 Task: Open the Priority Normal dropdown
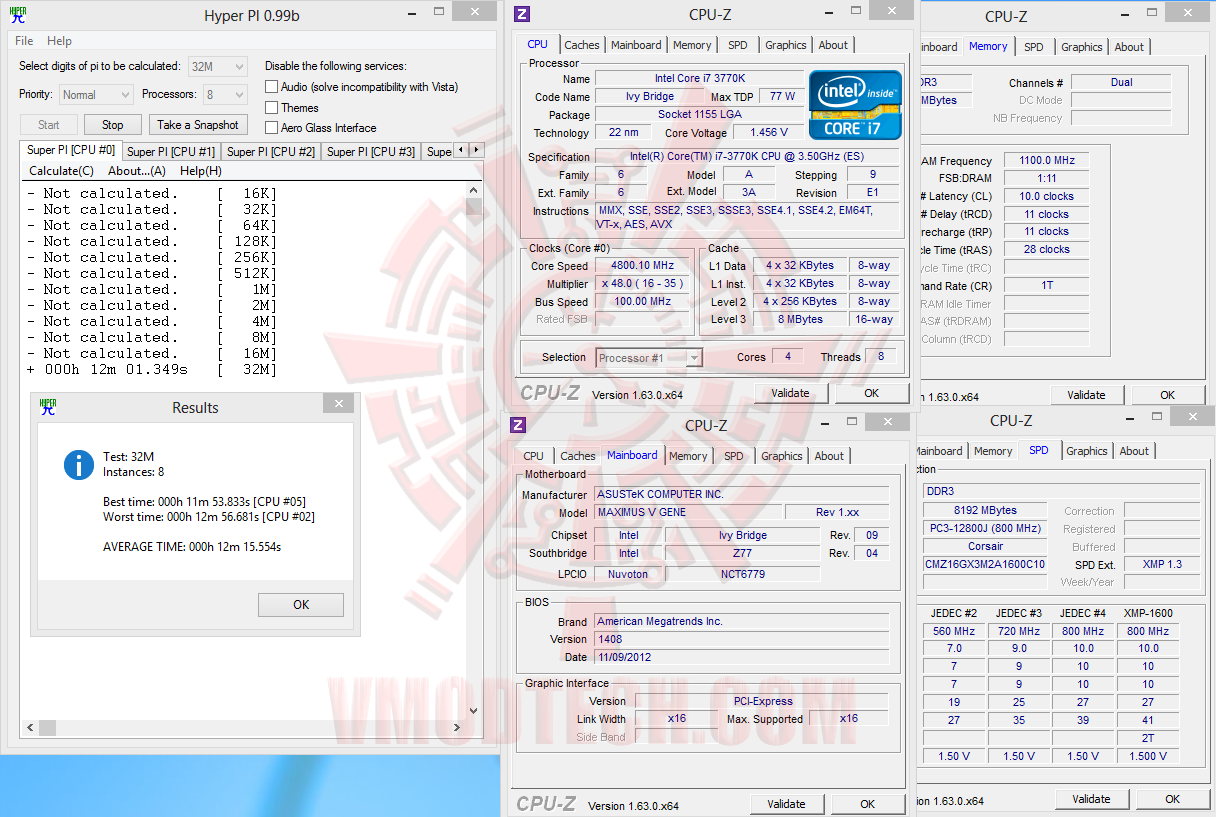96,94
